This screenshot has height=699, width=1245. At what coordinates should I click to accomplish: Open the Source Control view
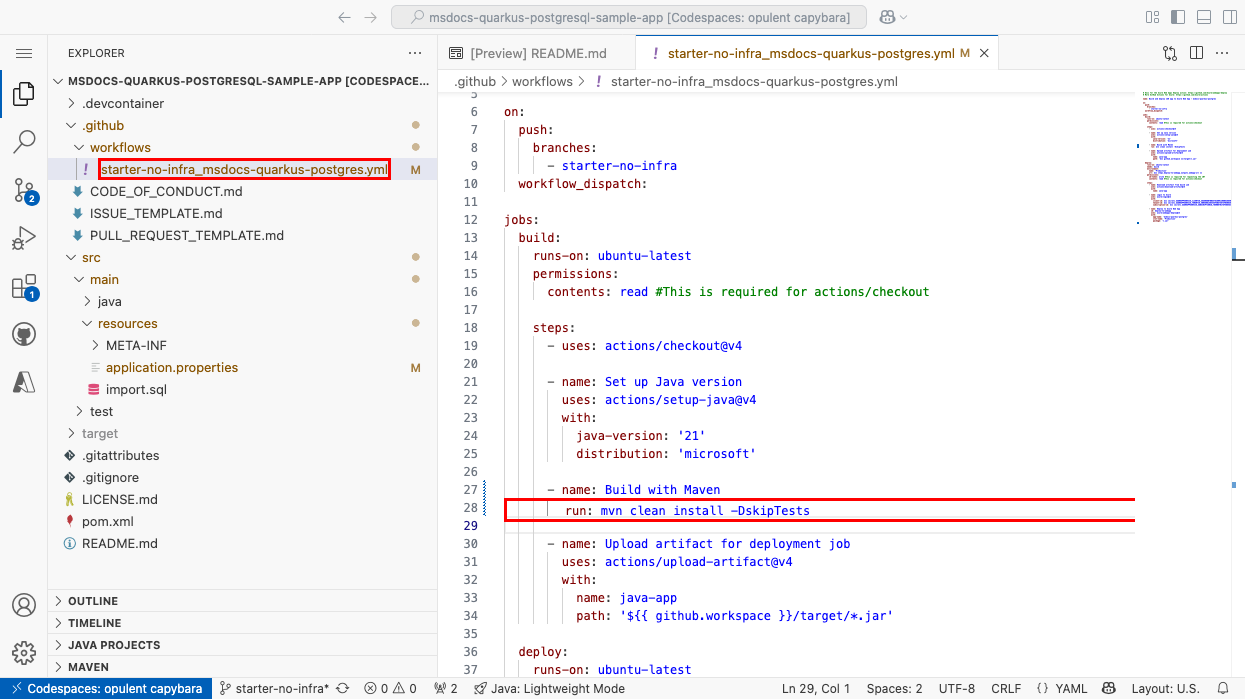point(24,190)
